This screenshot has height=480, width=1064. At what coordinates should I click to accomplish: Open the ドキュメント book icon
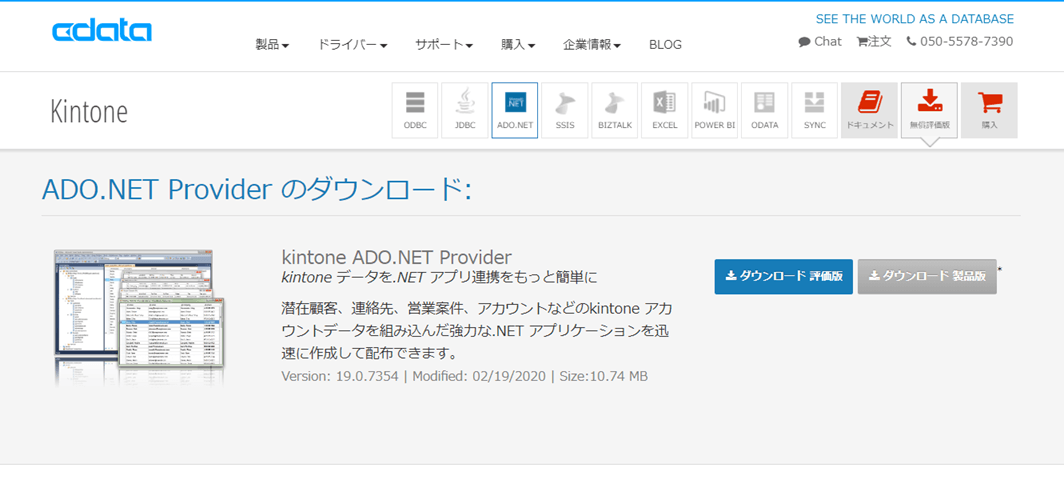point(869,110)
